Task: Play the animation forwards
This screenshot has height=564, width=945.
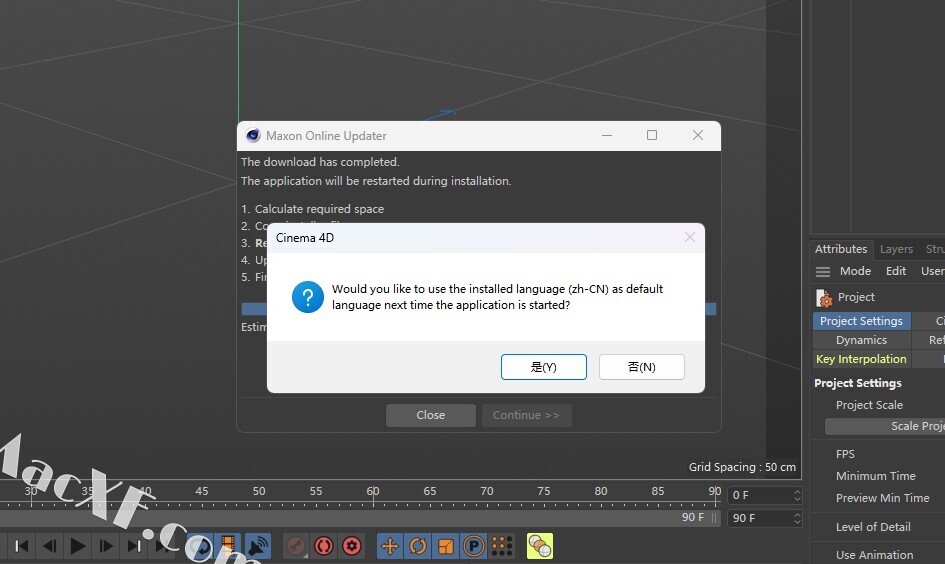Action: (78, 547)
